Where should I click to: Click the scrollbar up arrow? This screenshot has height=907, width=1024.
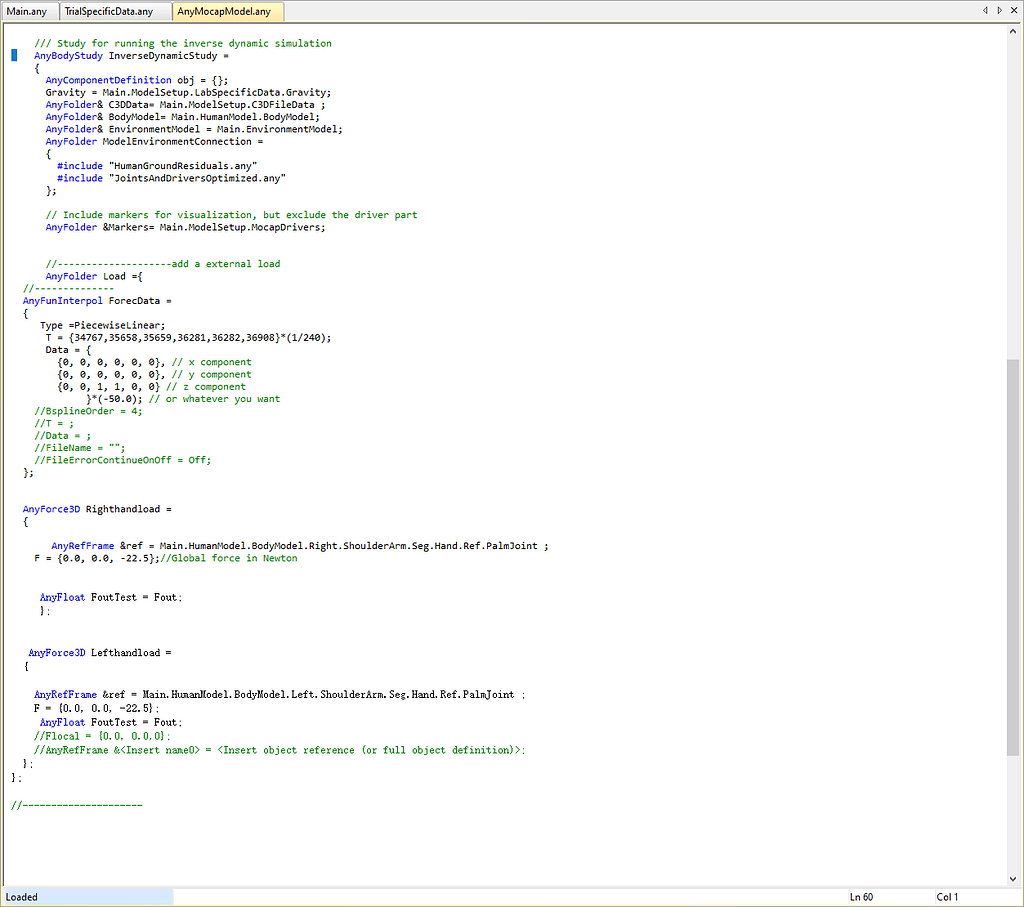[x=1014, y=30]
